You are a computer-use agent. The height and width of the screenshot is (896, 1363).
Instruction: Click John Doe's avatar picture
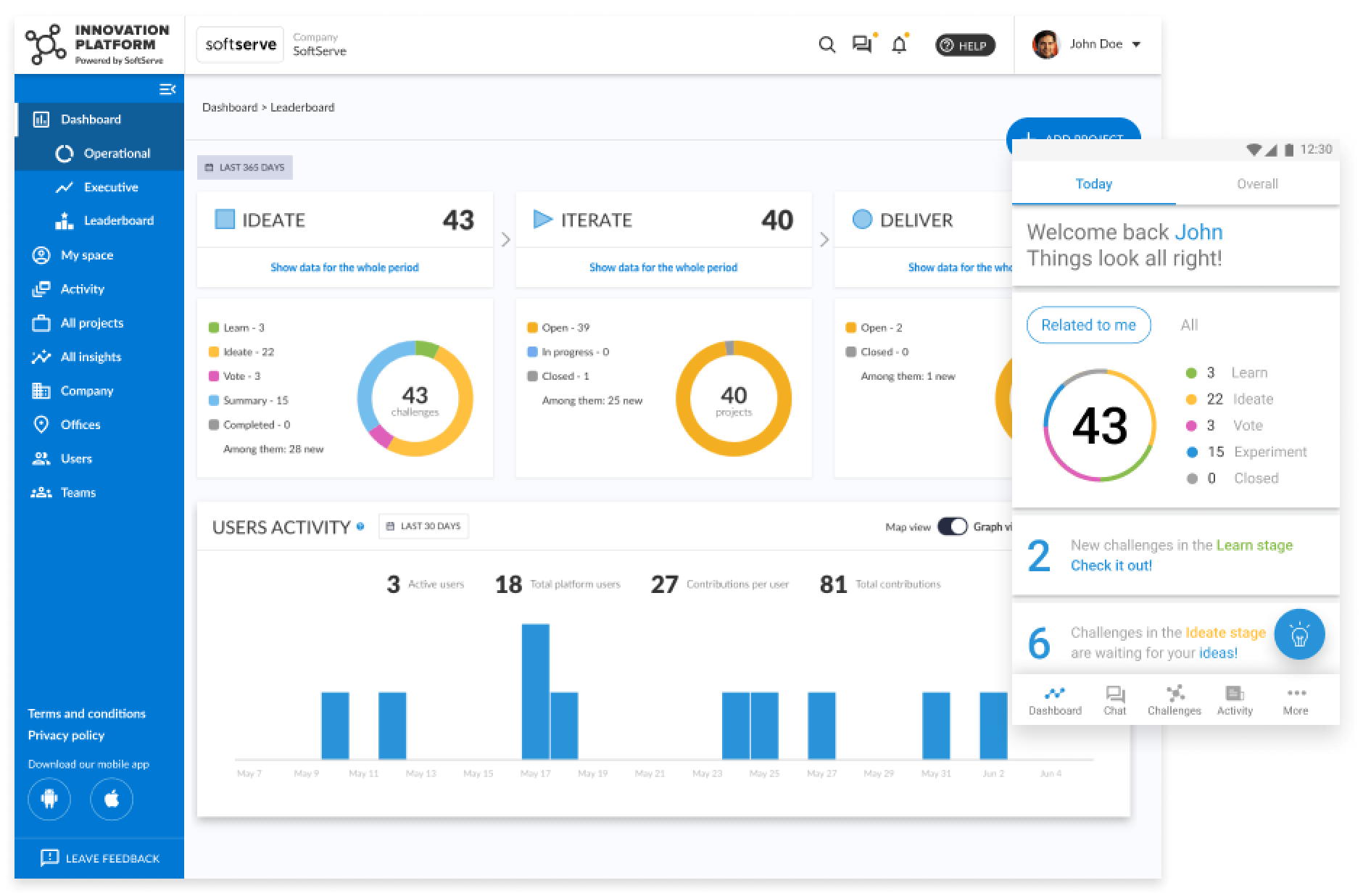click(1045, 44)
